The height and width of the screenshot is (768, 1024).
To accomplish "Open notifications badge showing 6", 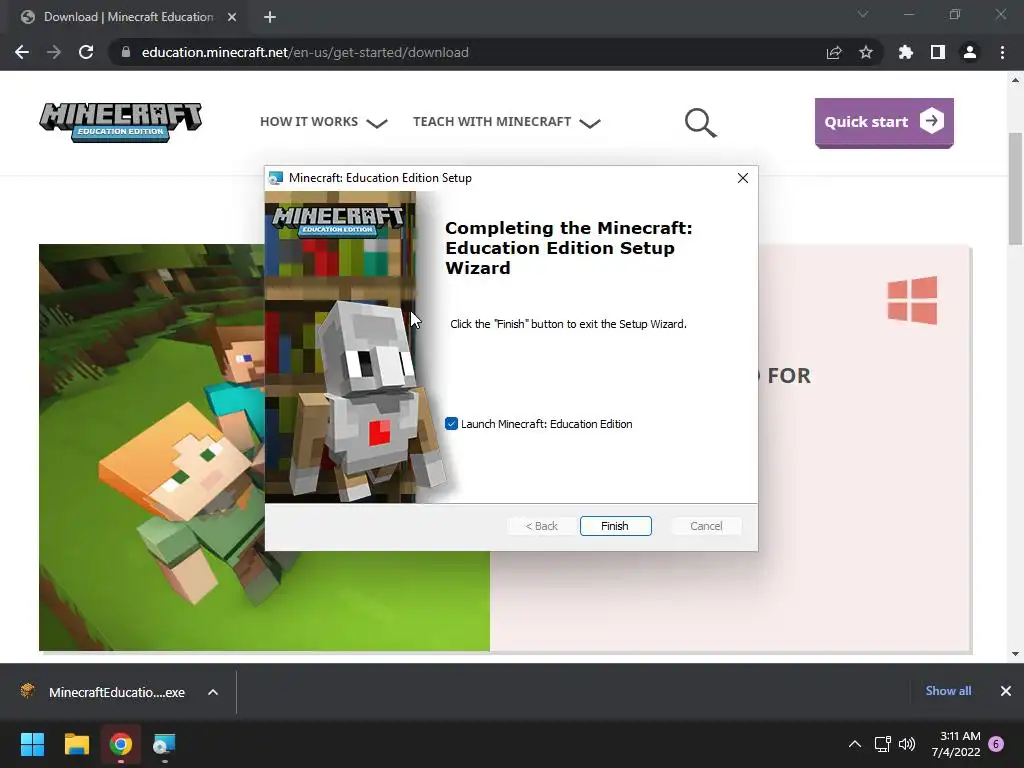I will tap(996, 744).
